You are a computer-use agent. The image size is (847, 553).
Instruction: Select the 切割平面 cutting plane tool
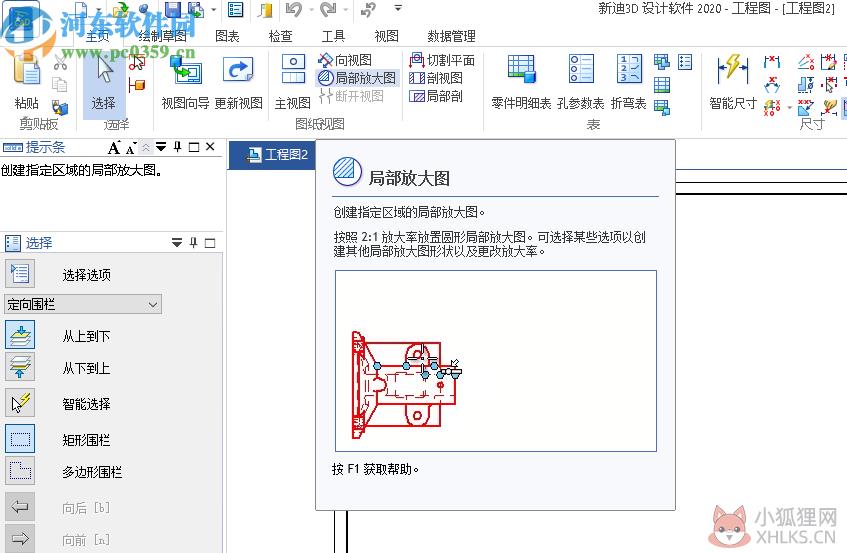[442, 60]
